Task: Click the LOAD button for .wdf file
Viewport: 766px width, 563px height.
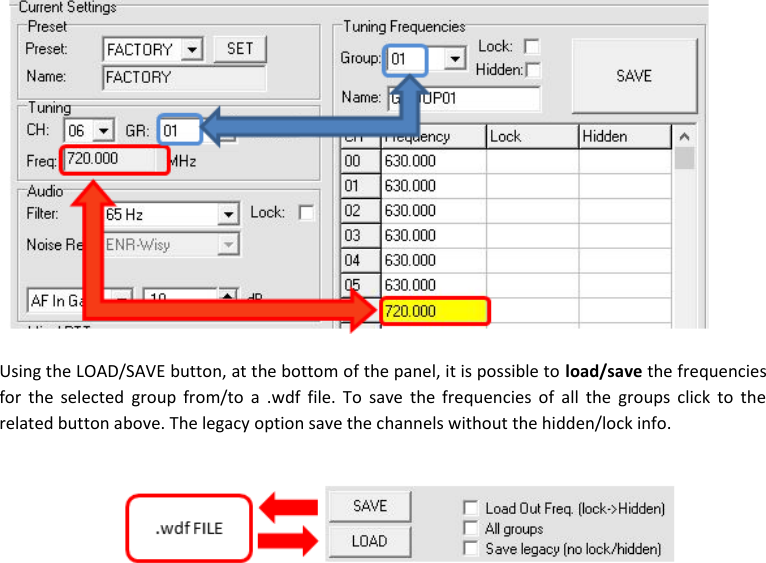Action: 370,541
